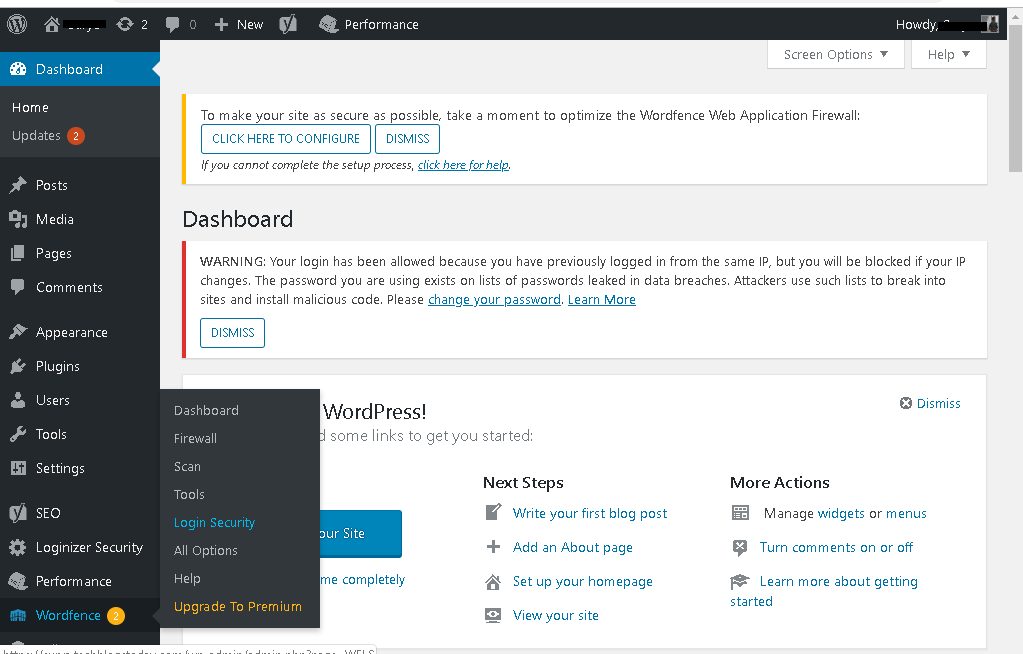Open the Add an About page link
This screenshot has width=1023, height=654.
573,548
